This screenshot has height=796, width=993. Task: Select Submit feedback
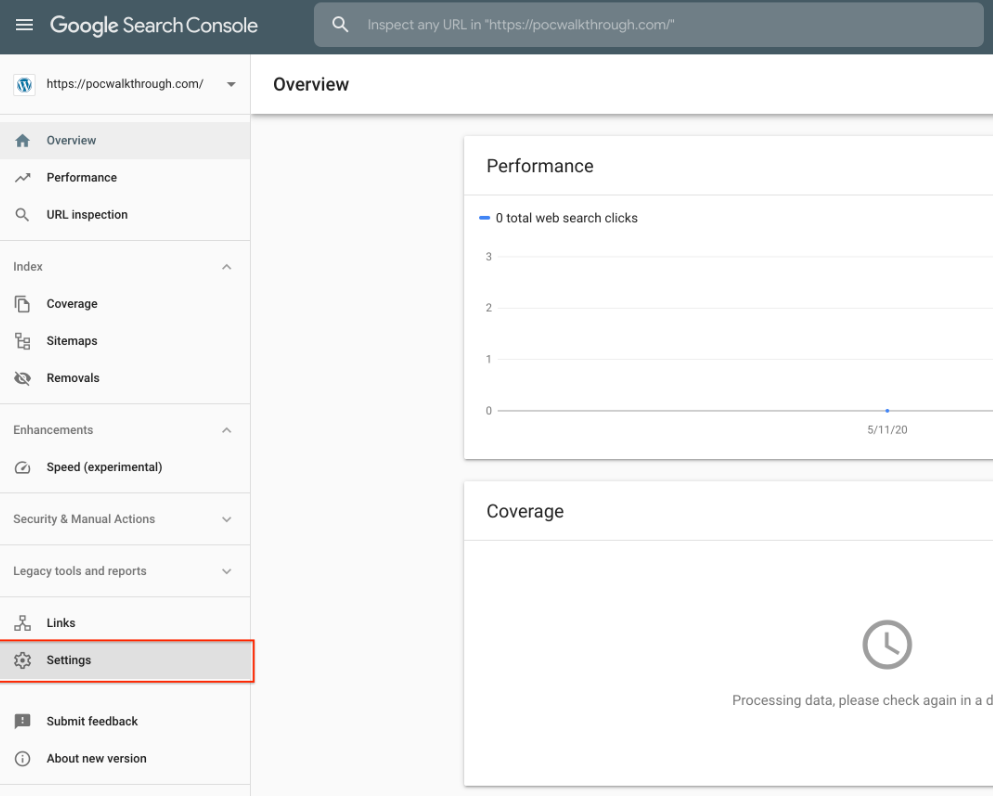pyautogui.click(x=92, y=721)
